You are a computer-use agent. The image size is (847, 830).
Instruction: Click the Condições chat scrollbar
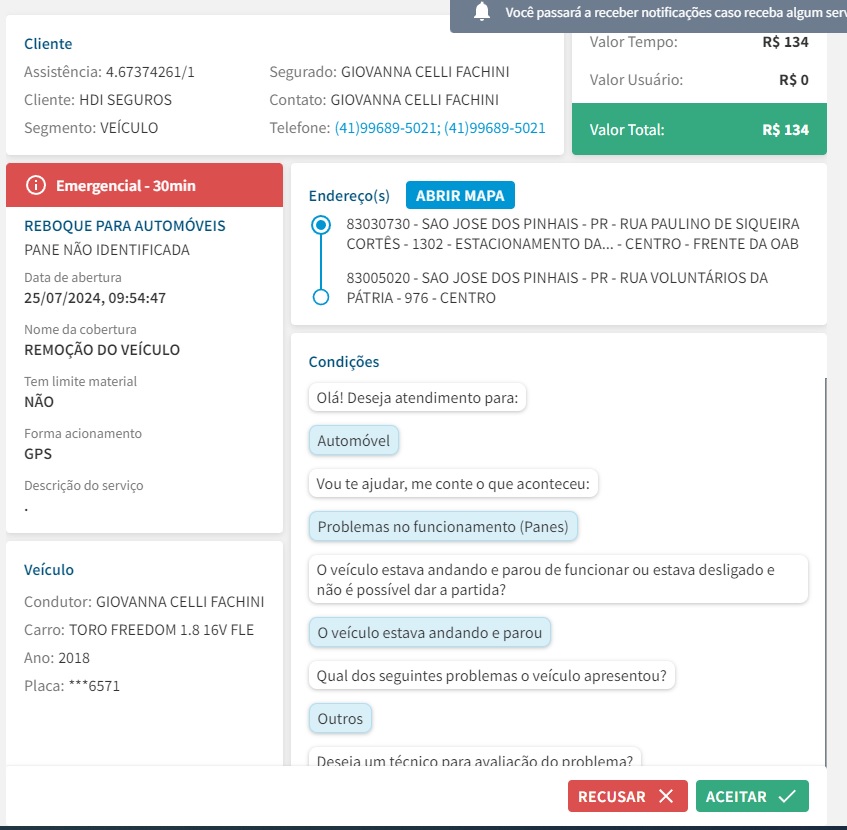(x=825, y=572)
